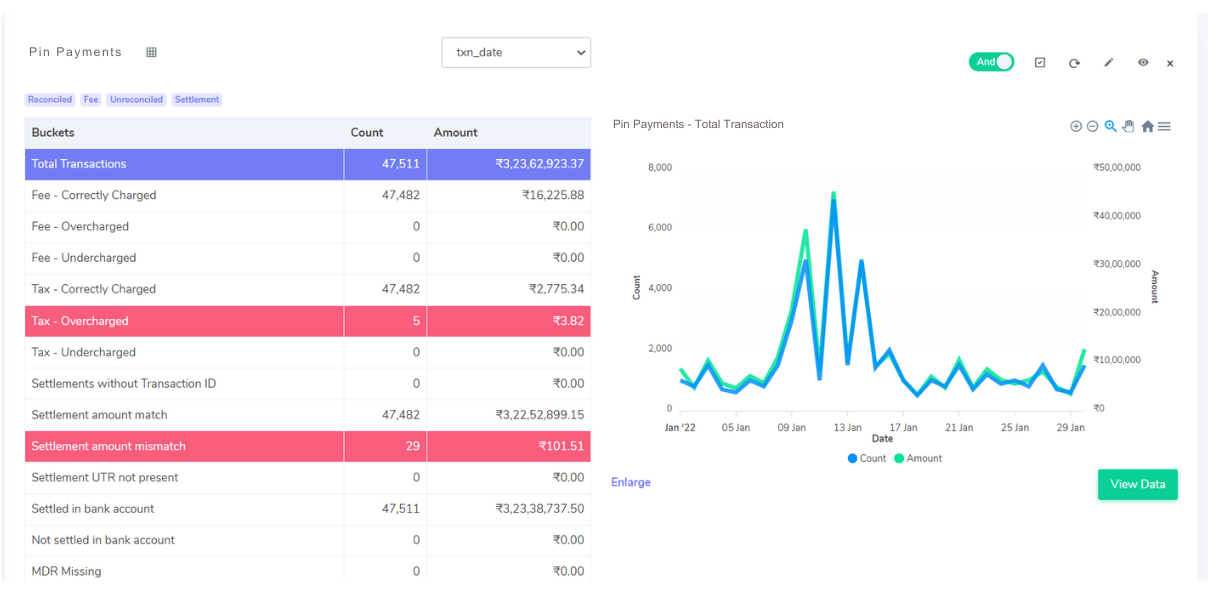Click the zoom in icon on the chart
The image size is (1210, 600).
tap(1076, 126)
